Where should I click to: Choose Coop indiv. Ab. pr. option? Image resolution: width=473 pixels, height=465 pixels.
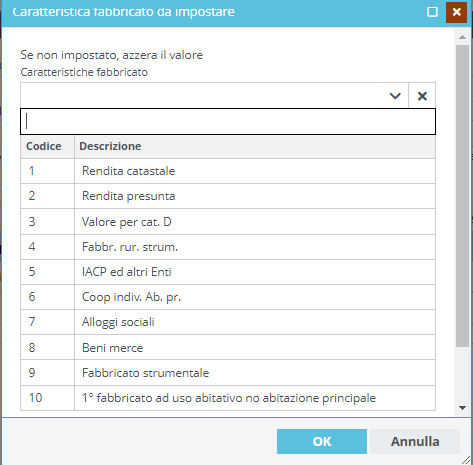[228, 297]
